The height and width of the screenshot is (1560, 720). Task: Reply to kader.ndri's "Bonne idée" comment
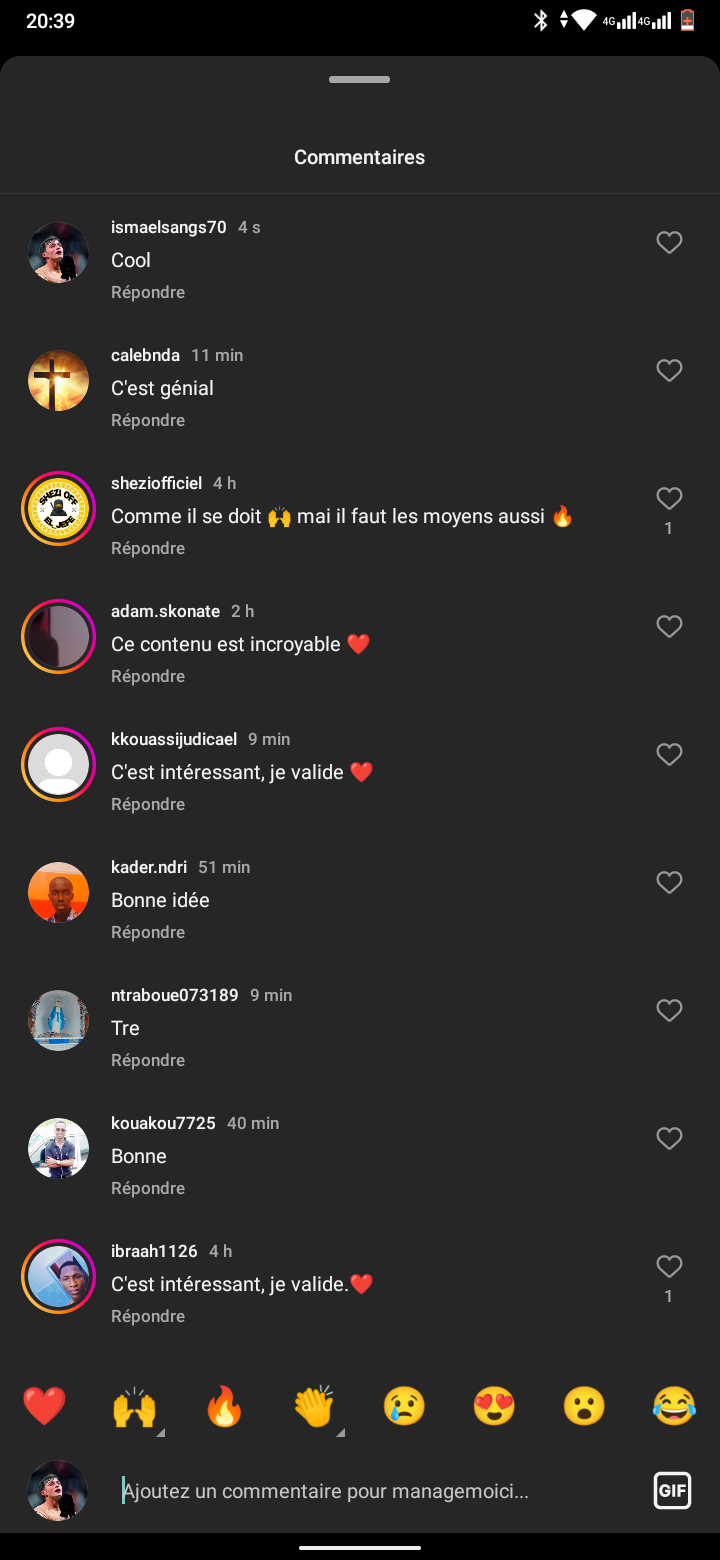148,932
